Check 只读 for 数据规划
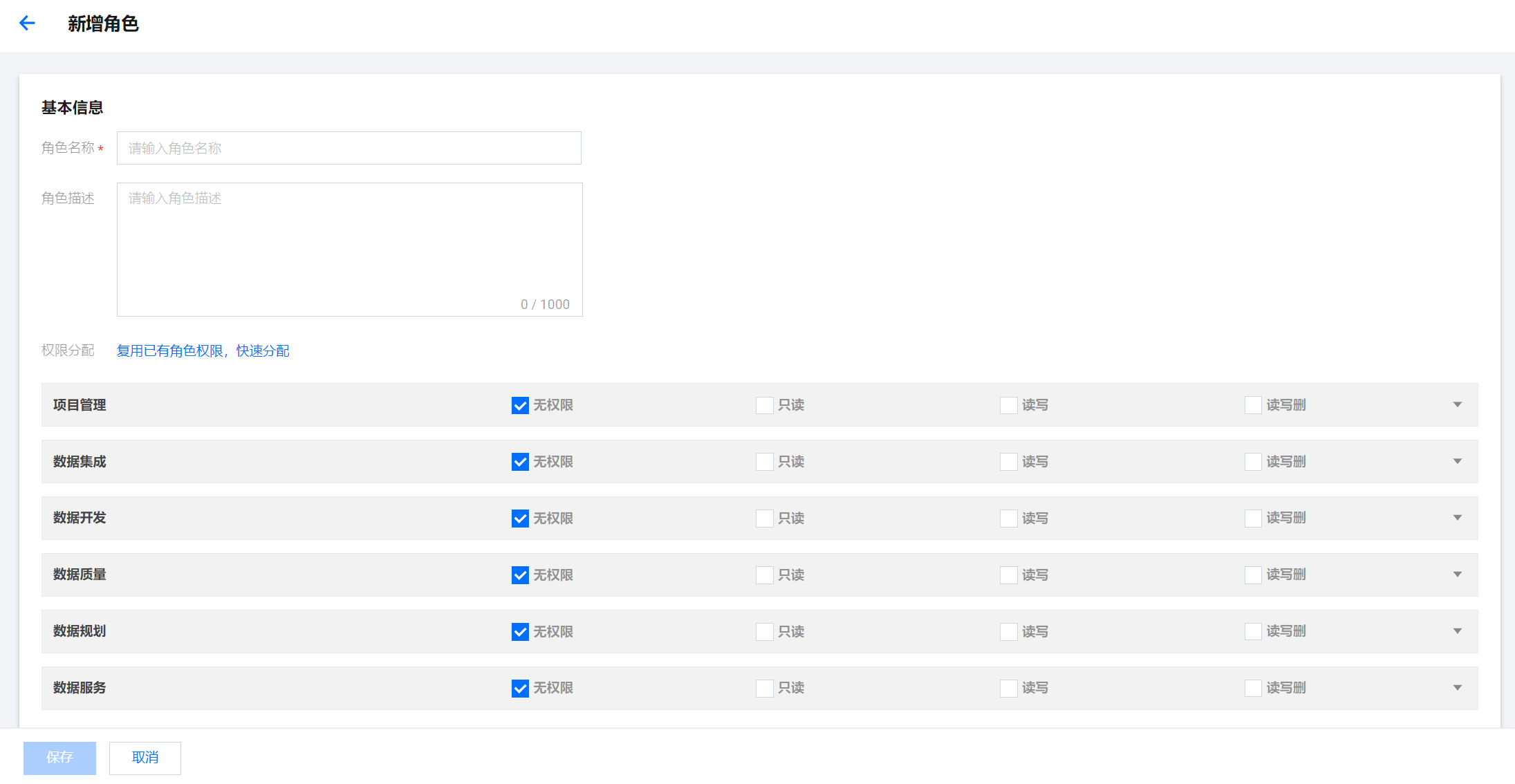The height and width of the screenshot is (784, 1515). [x=764, y=632]
